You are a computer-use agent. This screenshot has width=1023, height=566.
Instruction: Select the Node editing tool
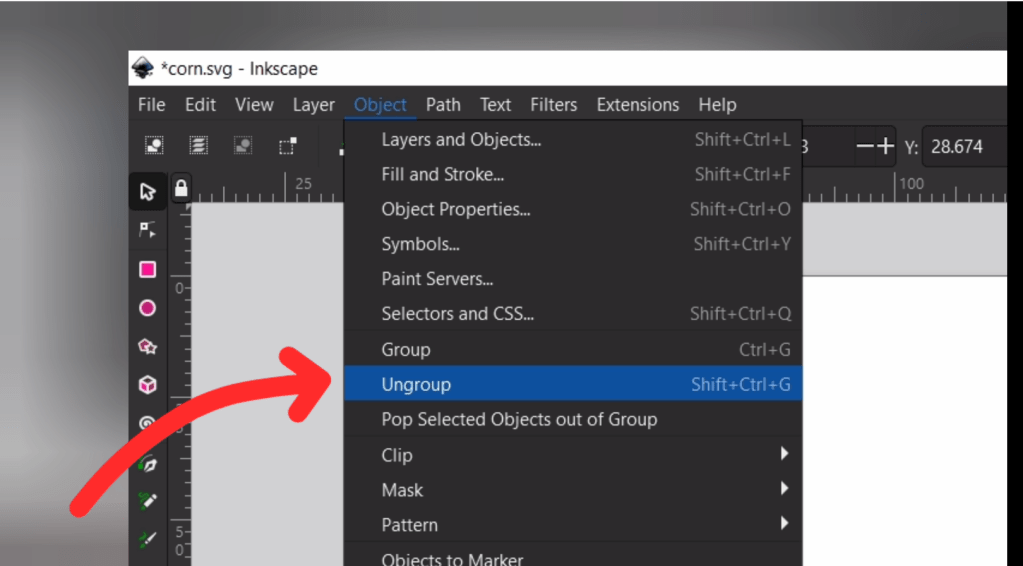pos(147,230)
